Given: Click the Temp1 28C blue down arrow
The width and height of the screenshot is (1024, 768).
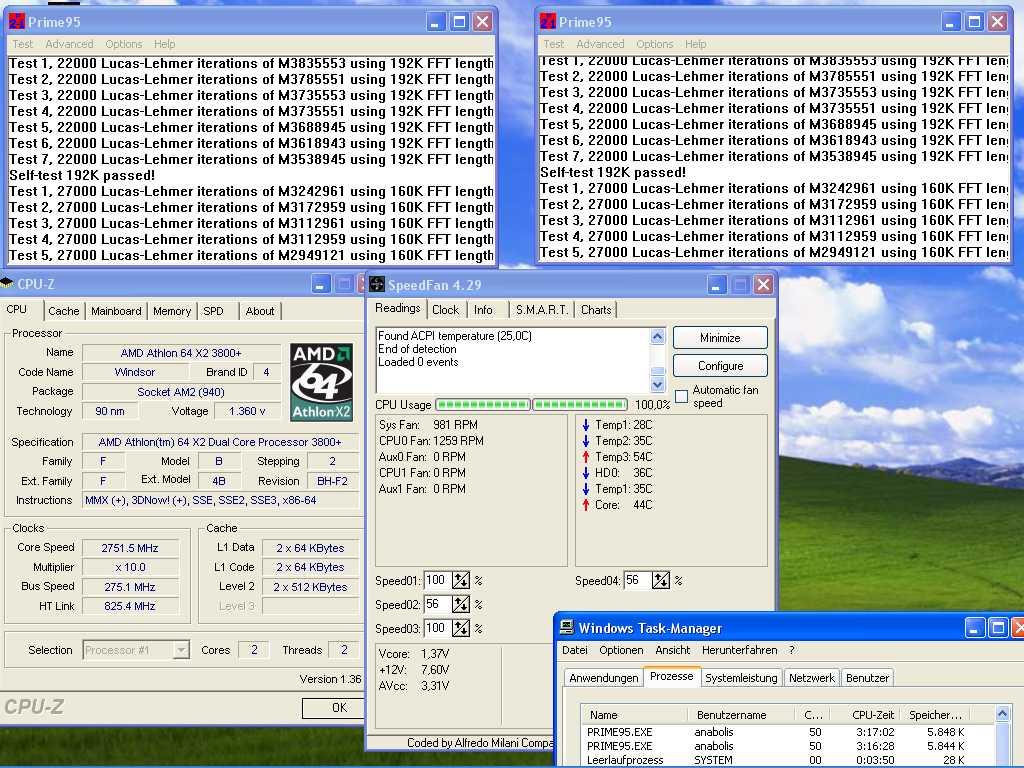Looking at the screenshot, I should pos(586,424).
